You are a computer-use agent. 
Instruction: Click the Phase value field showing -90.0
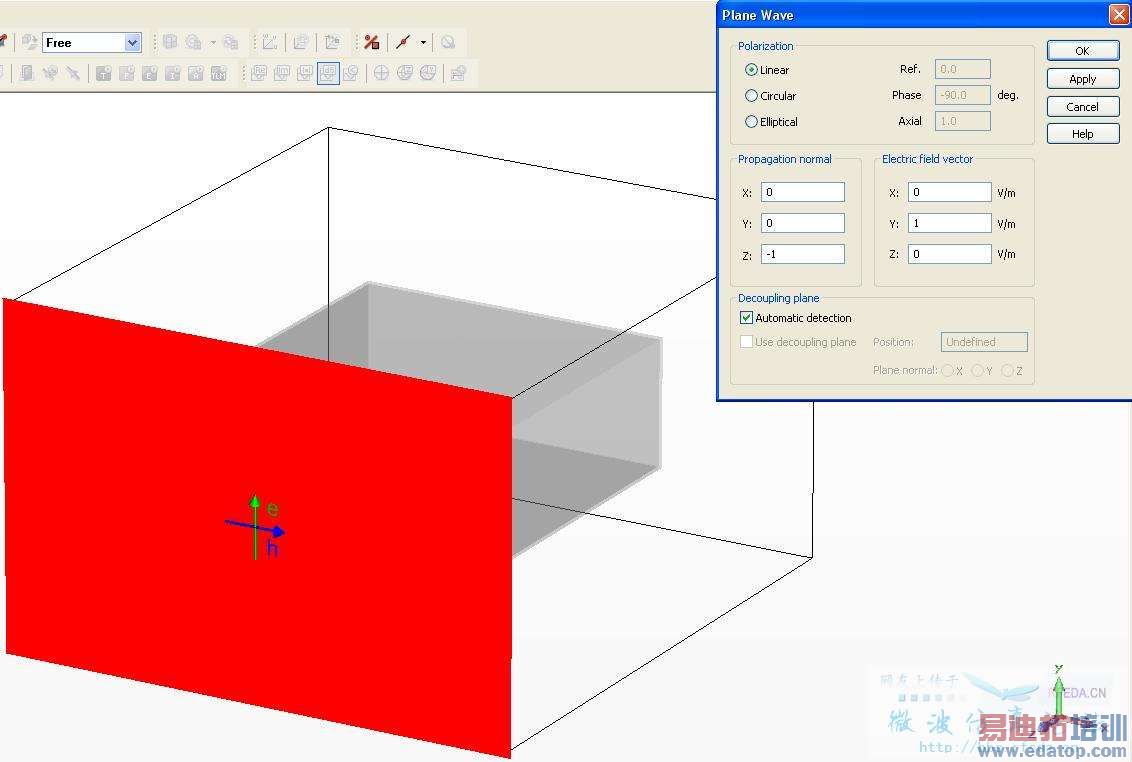(963, 95)
